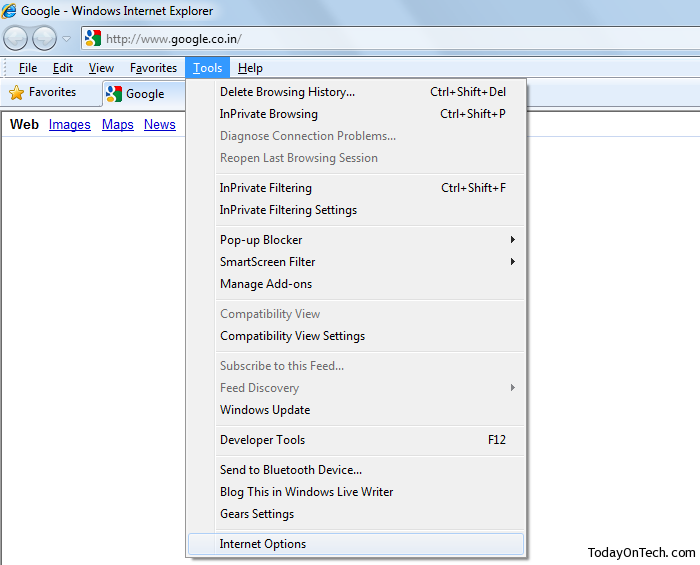Open the File menu
Screen dimensions: 700x565
click(x=28, y=68)
